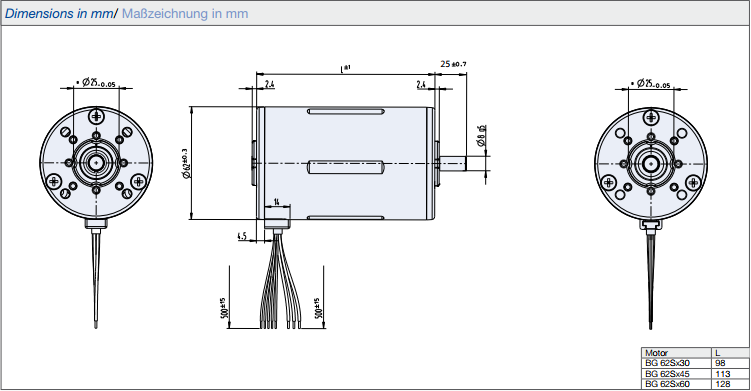Click the 25±0.7 shaft length dimension

453,64
